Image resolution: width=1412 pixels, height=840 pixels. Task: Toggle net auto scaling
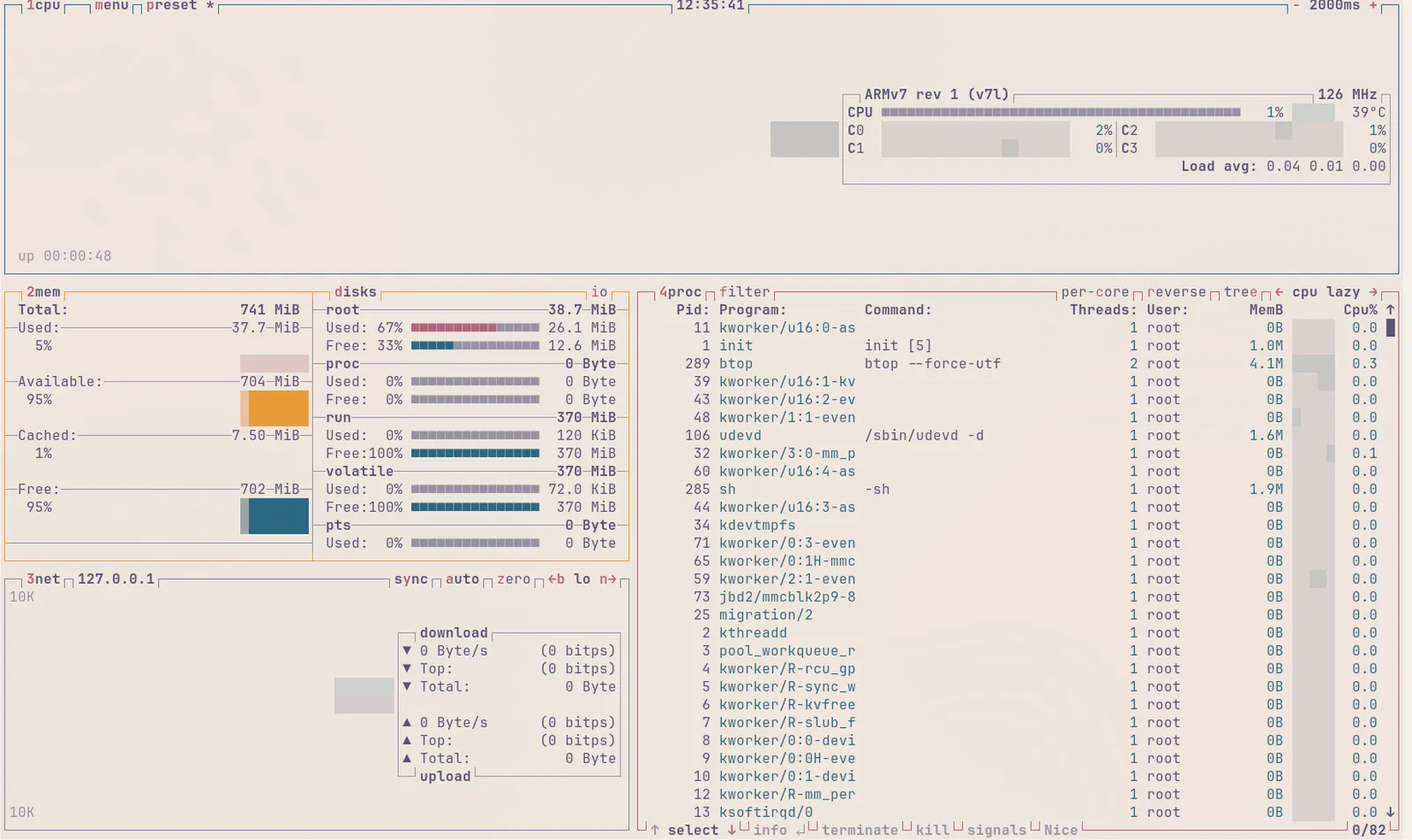tap(462, 579)
